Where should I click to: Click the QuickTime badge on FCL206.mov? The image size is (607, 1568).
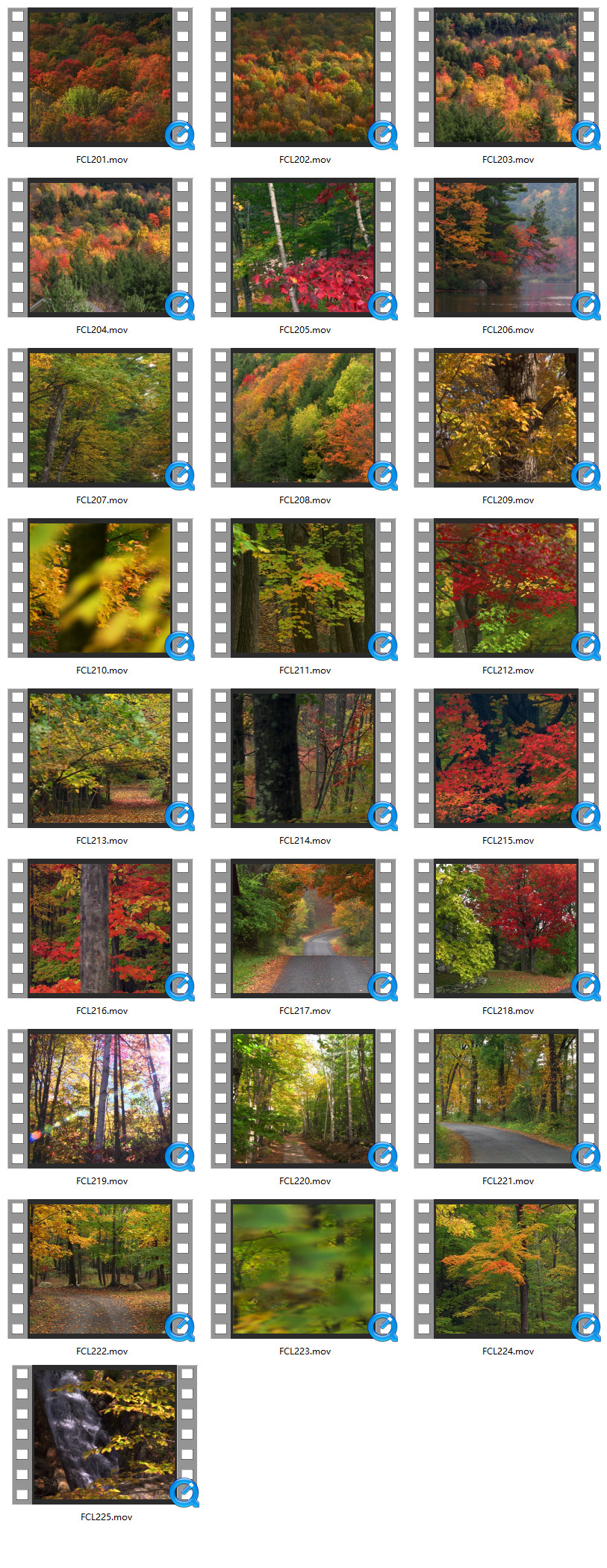[586, 305]
